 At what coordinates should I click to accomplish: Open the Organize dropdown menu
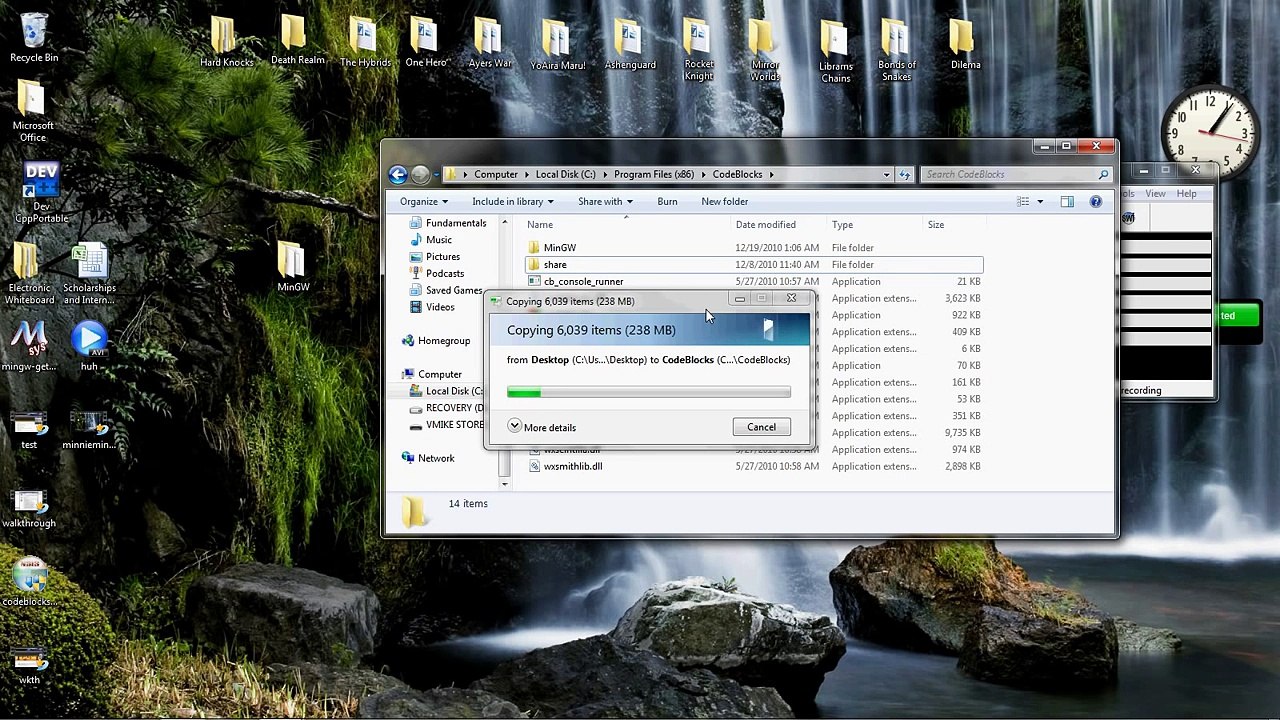[x=424, y=202]
